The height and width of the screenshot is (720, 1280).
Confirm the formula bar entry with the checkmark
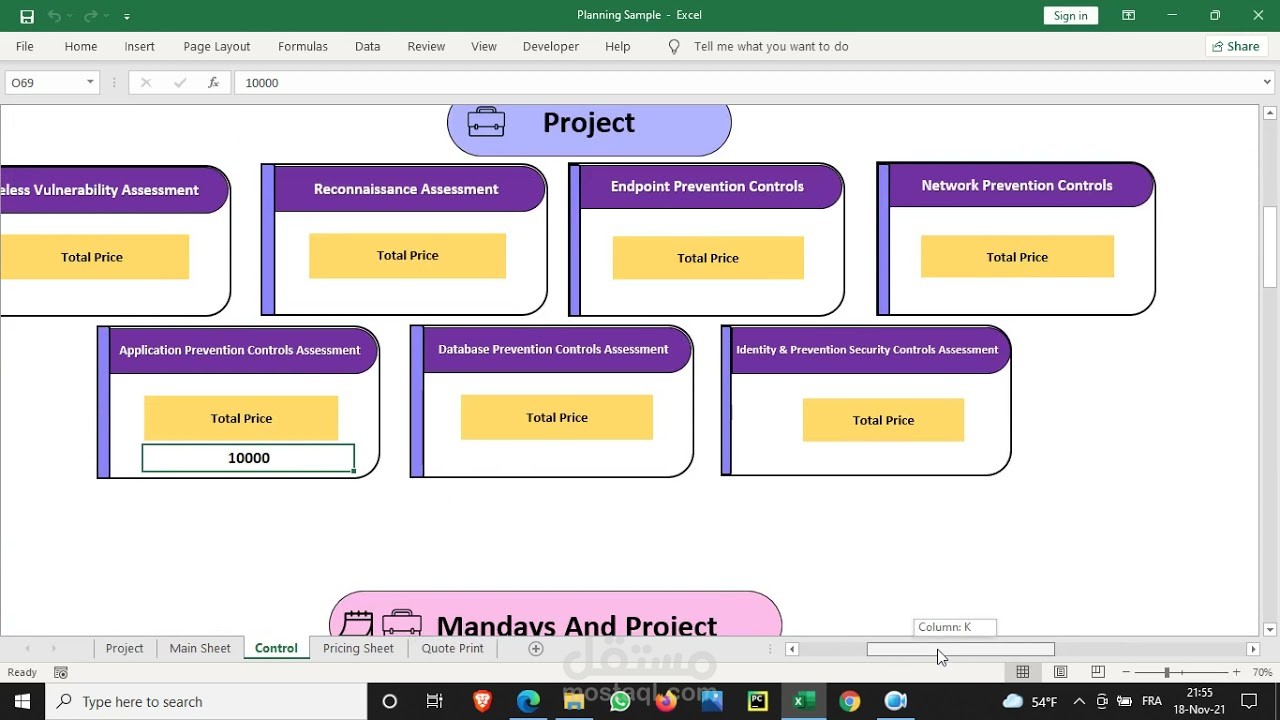coord(180,83)
